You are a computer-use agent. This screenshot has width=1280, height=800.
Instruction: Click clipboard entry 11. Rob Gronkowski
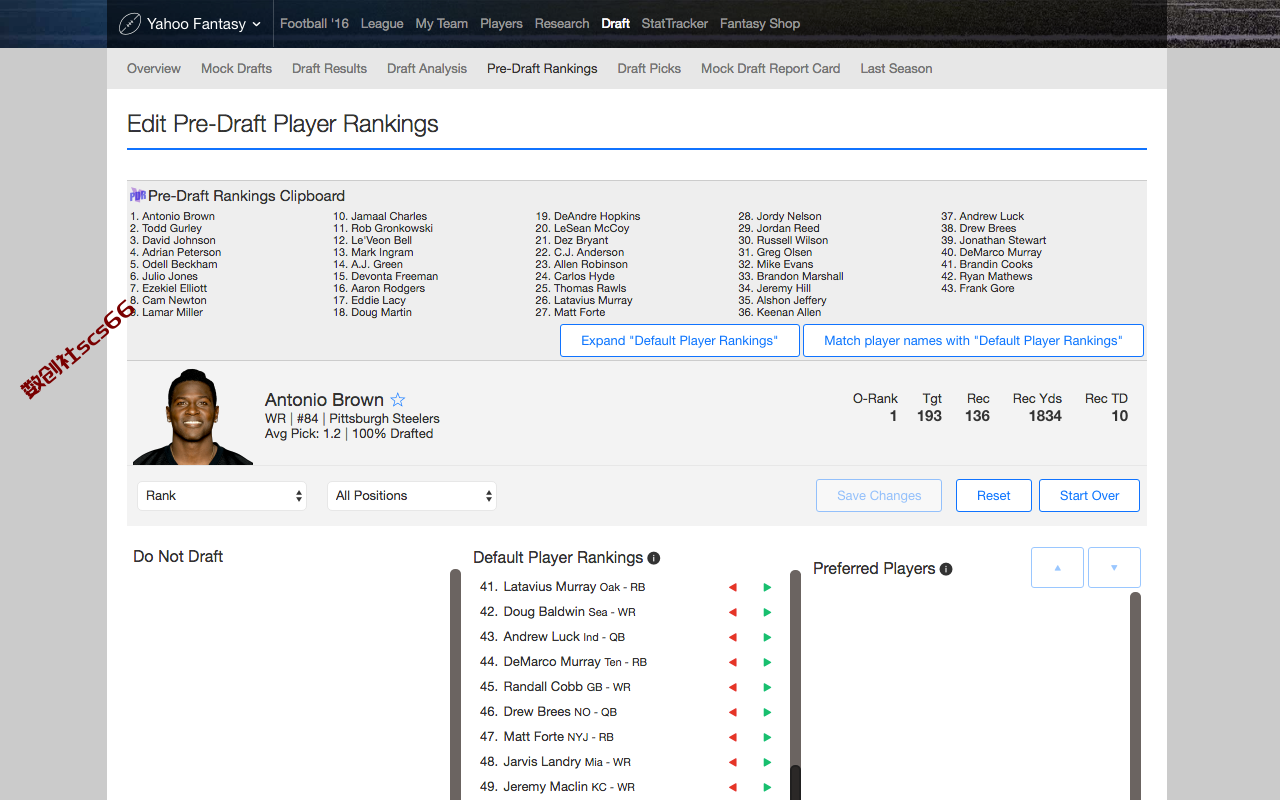tap(383, 228)
